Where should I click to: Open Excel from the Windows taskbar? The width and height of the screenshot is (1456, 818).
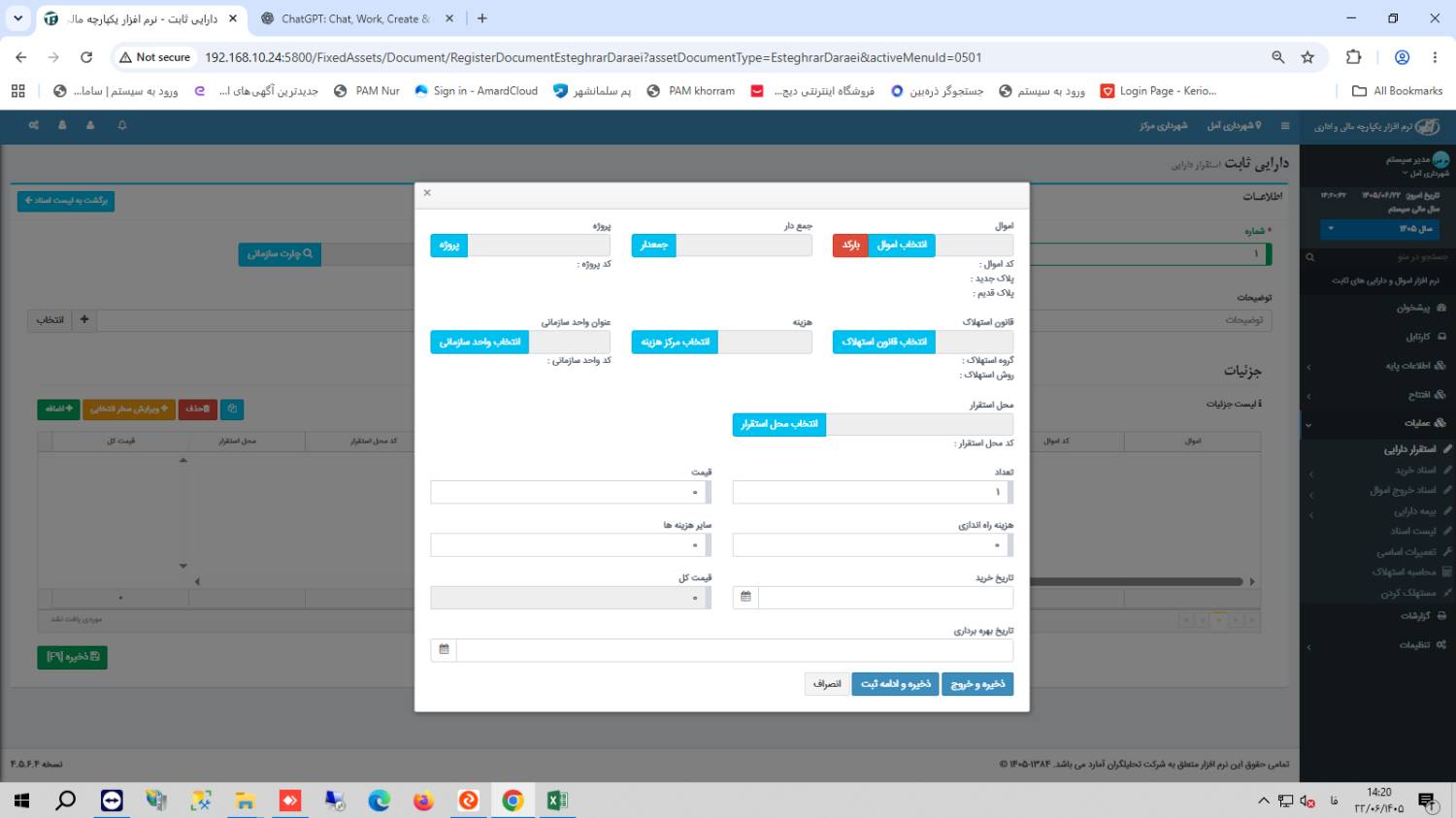[x=557, y=801]
